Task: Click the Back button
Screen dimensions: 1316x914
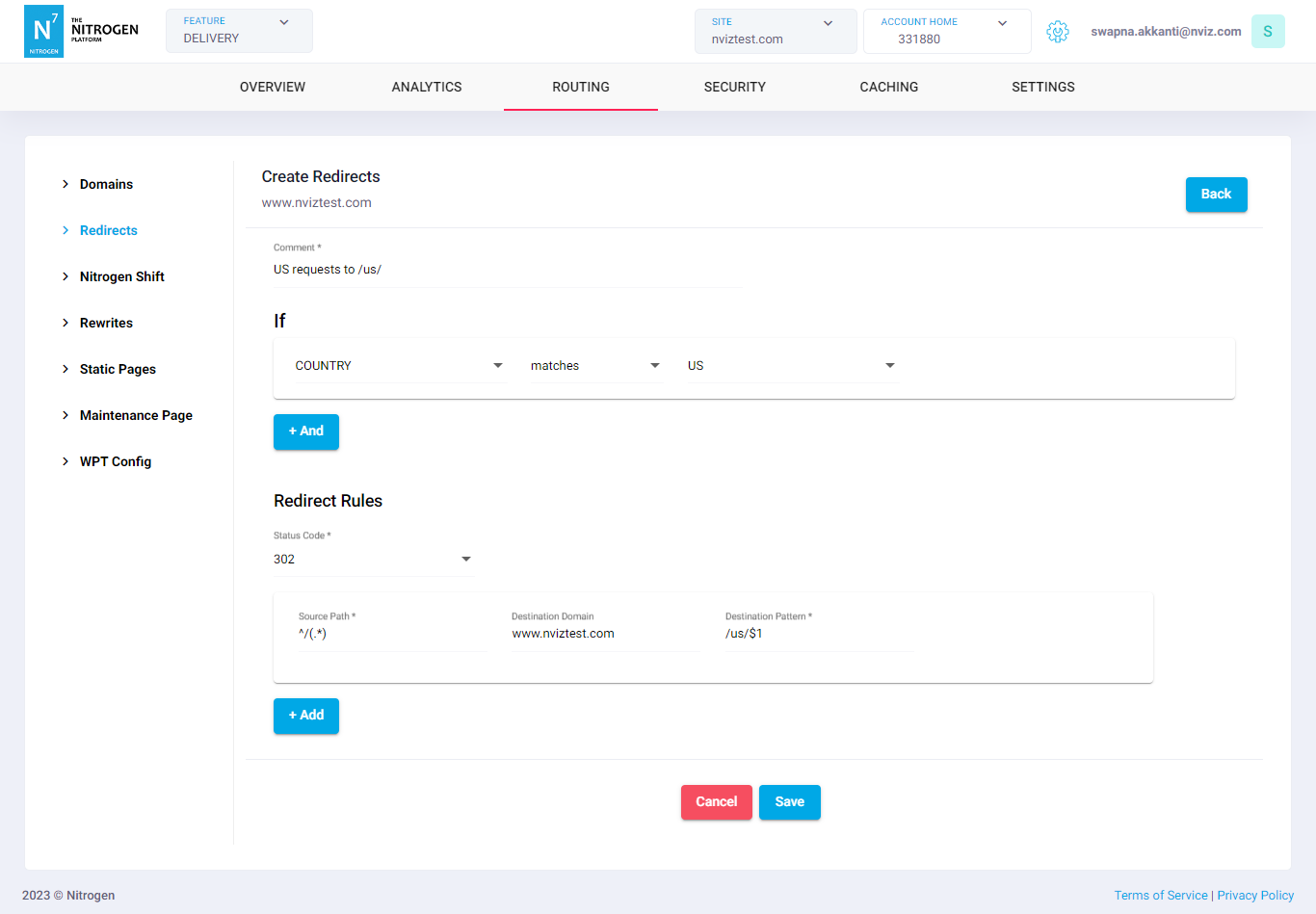Action: [x=1216, y=195]
